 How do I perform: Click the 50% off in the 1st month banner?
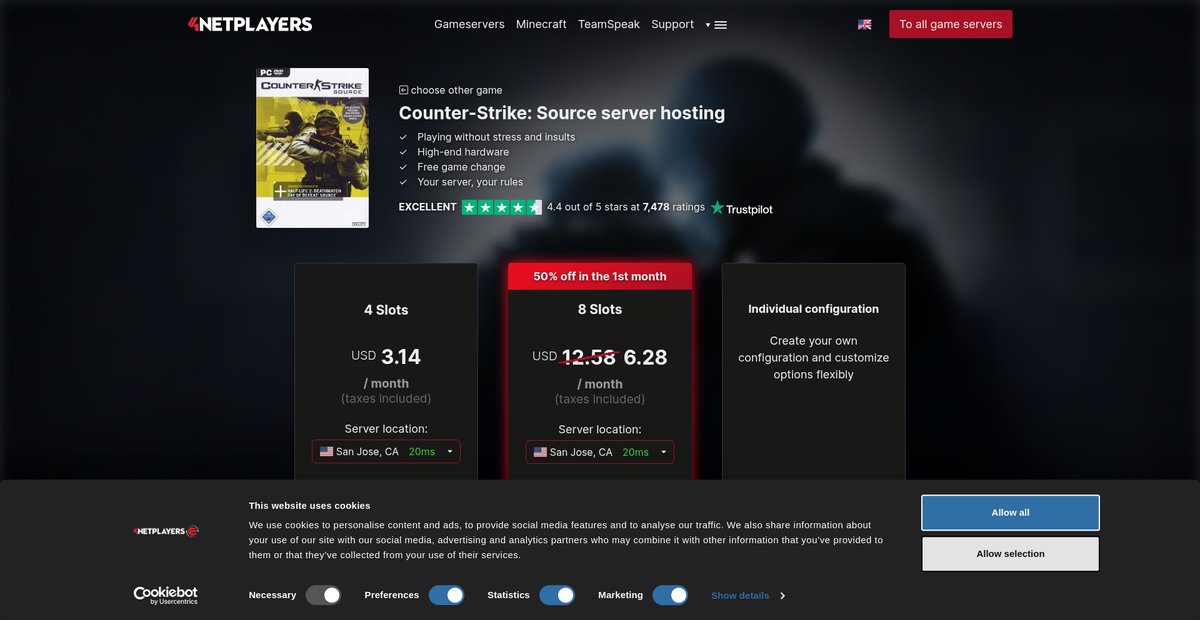tap(600, 276)
